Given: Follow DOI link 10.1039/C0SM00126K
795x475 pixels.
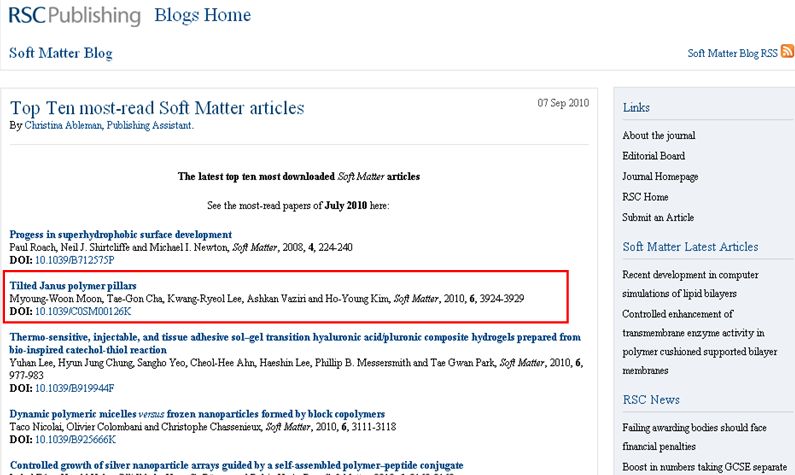Looking at the screenshot, I should click(83, 311).
